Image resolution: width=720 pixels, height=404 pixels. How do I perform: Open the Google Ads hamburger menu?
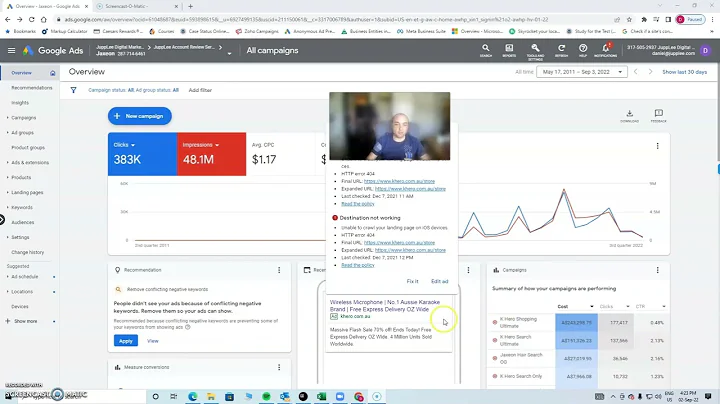click(x=11, y=50)
